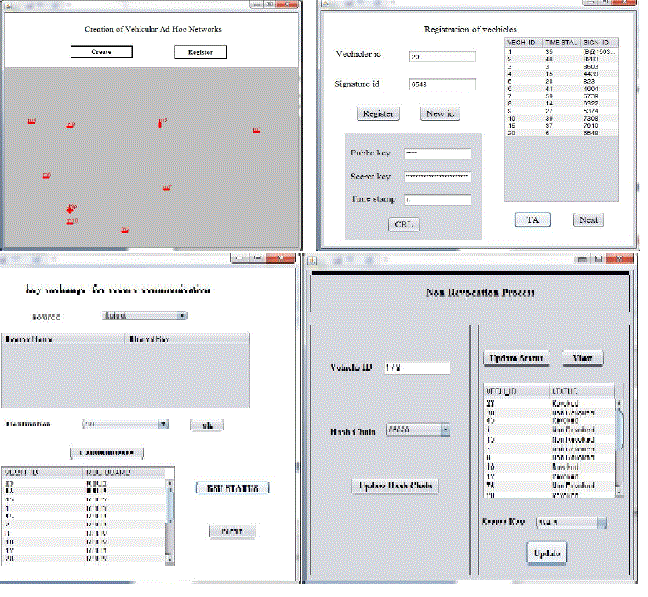The image size is (648, 597).
Task: Click the Update Hash Chain button
Action: 397,486
